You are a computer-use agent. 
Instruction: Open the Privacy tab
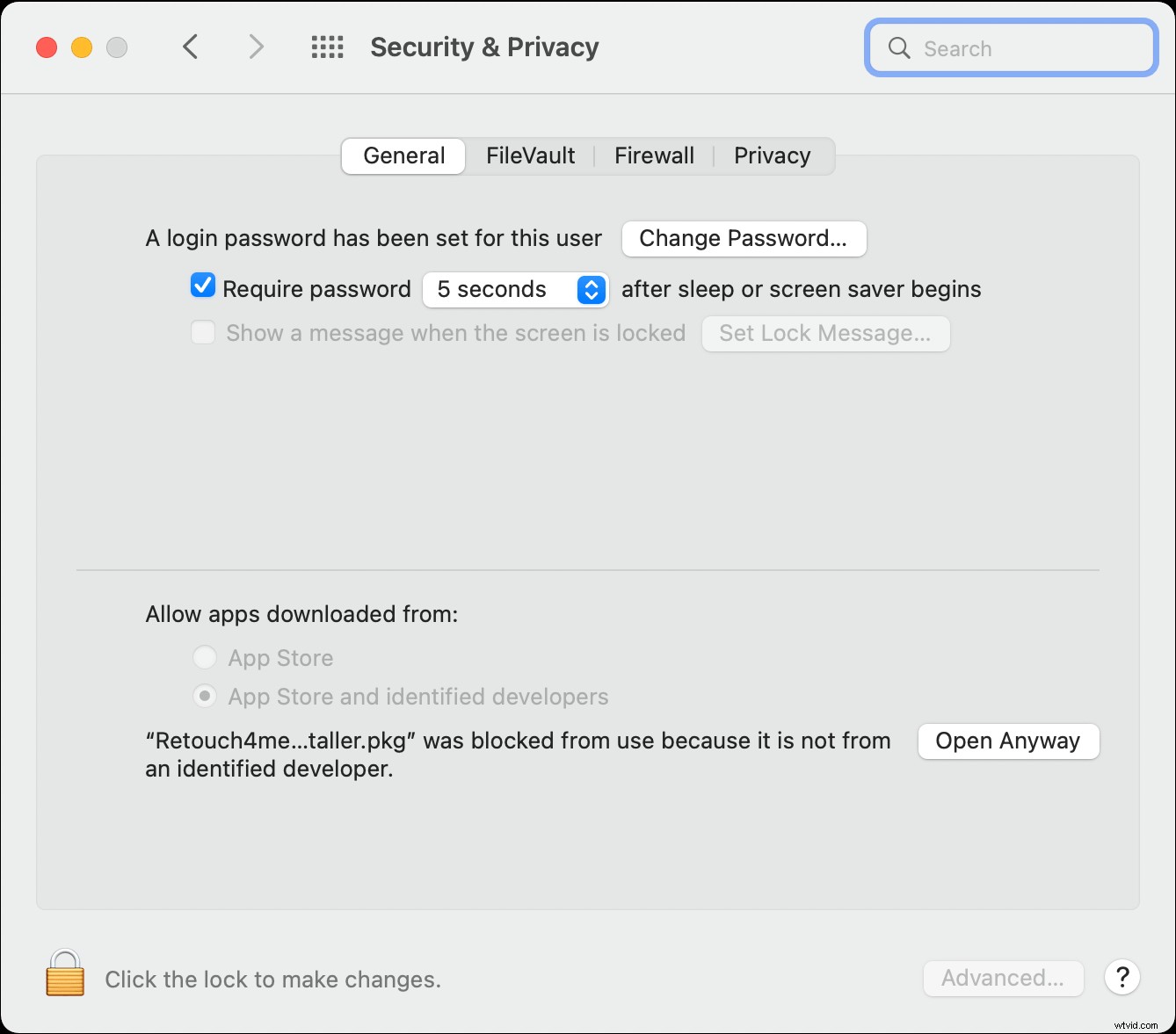(772, 155)
